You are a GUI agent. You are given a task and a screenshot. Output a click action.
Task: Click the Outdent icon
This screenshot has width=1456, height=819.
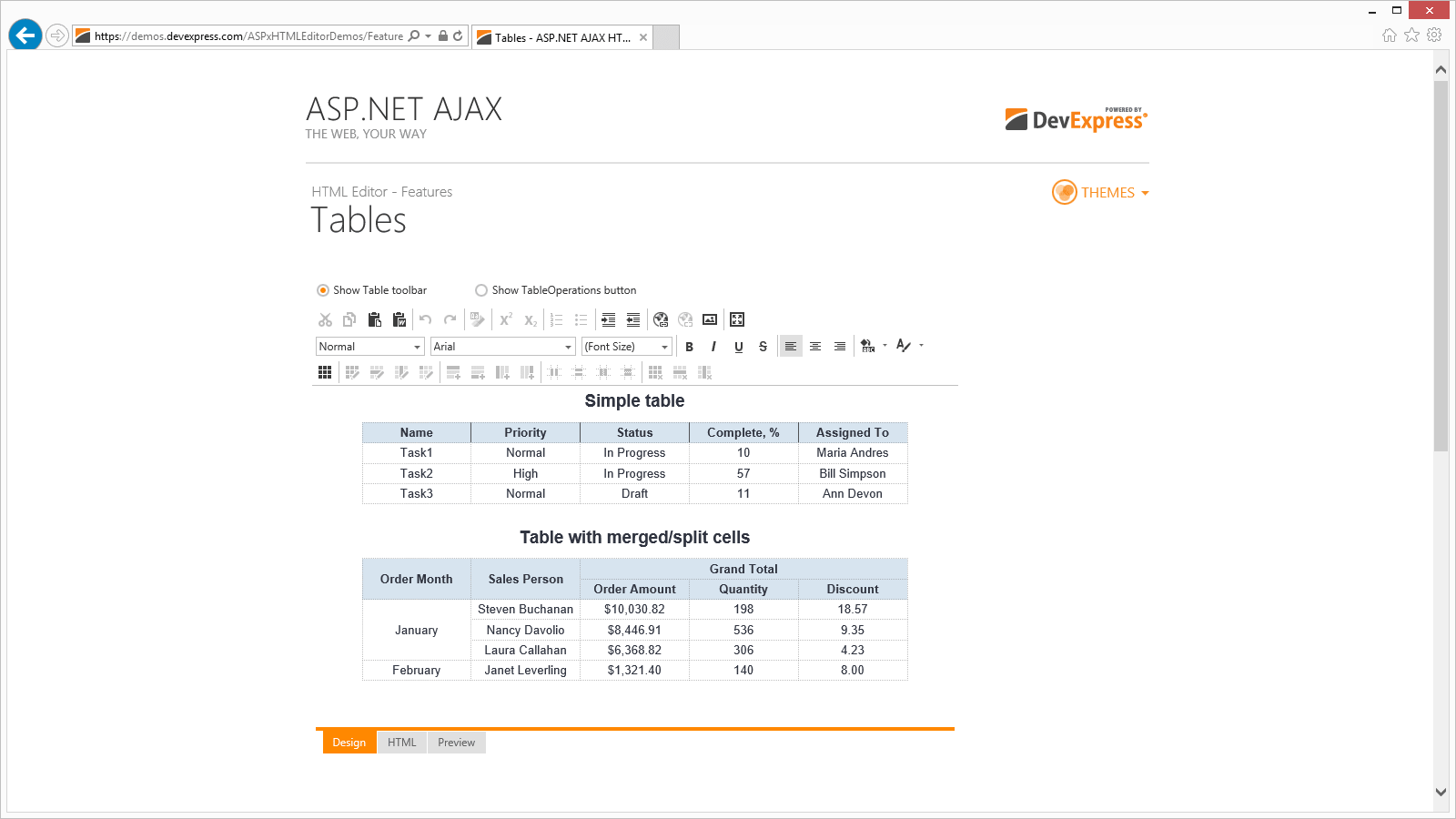pyautogui.click(x=632, y=319)
